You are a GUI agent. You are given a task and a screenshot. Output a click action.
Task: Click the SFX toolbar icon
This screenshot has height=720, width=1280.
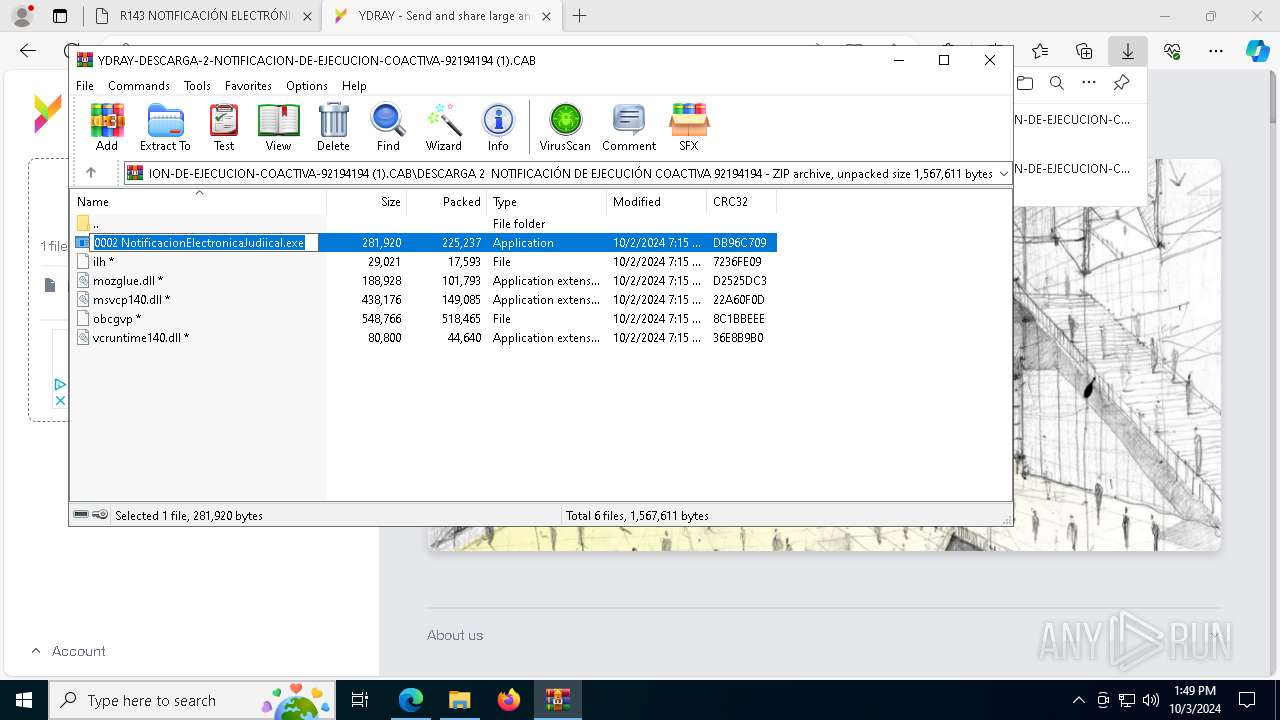tap(689, 127)
